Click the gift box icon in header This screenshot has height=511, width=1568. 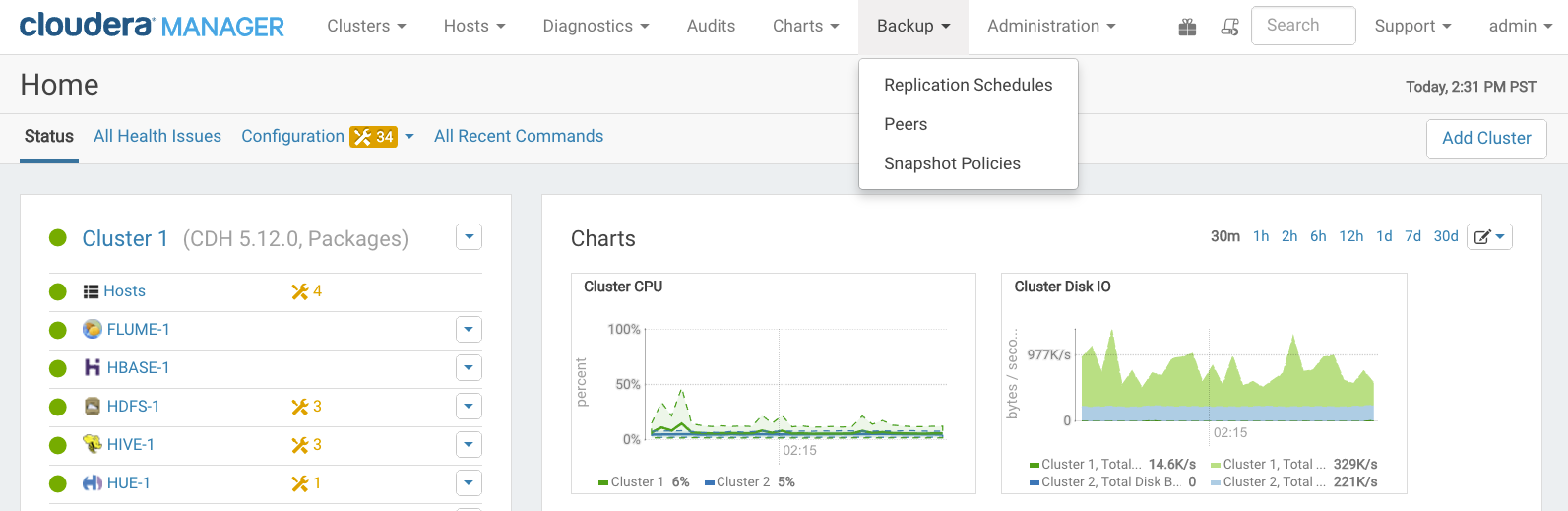click(x=1187, y=27)
